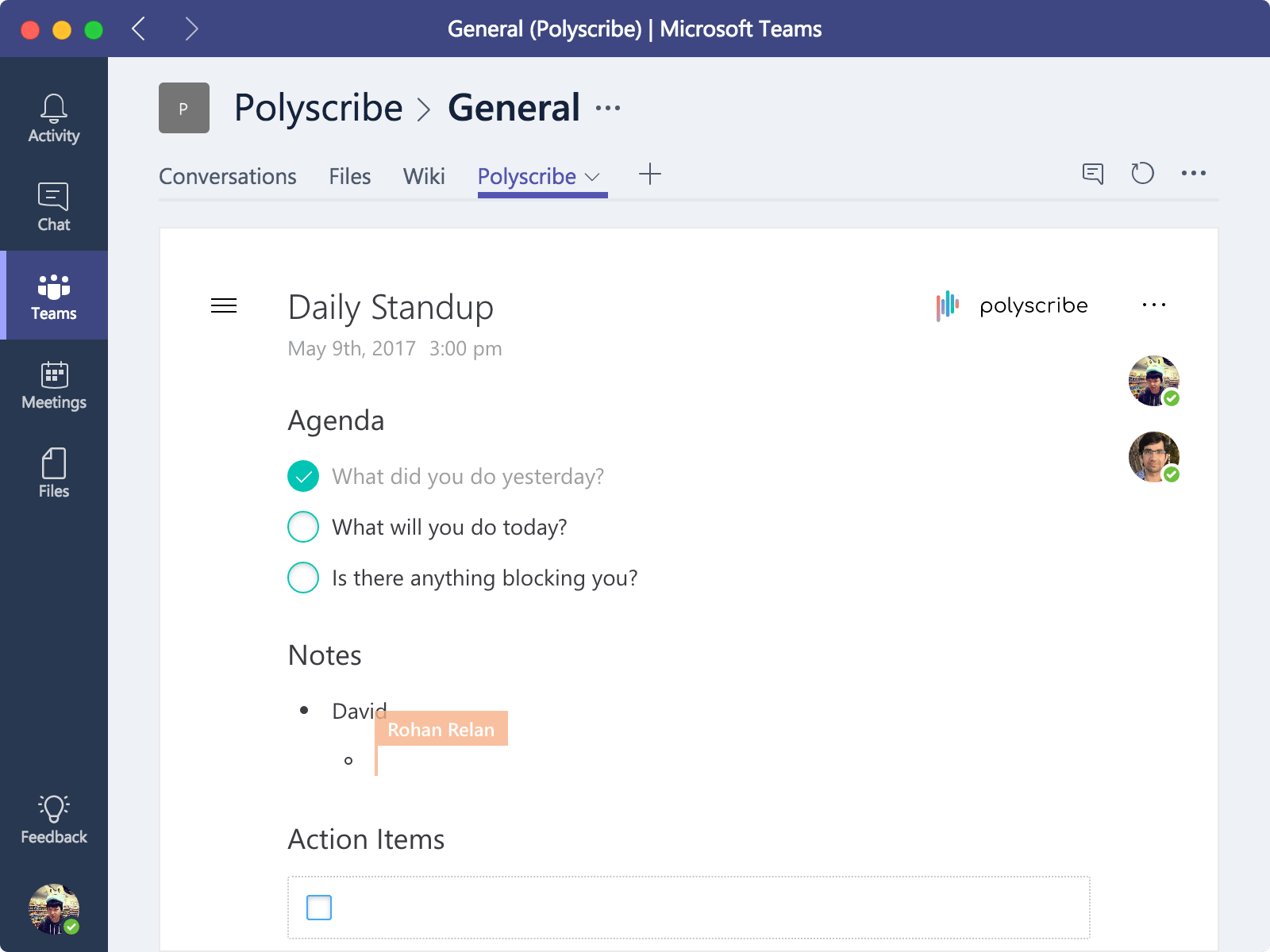The width and height of the screenshot is (1270, 952).
Task: Select the Teams icon in sidebar
Action: point(53,295)
